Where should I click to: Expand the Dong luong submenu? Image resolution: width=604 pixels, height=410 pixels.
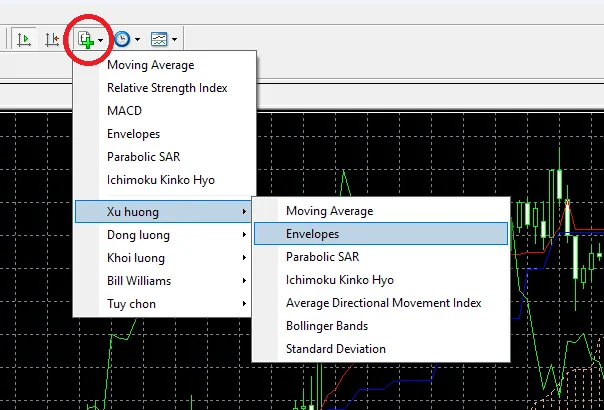click(x=164, y=235)
